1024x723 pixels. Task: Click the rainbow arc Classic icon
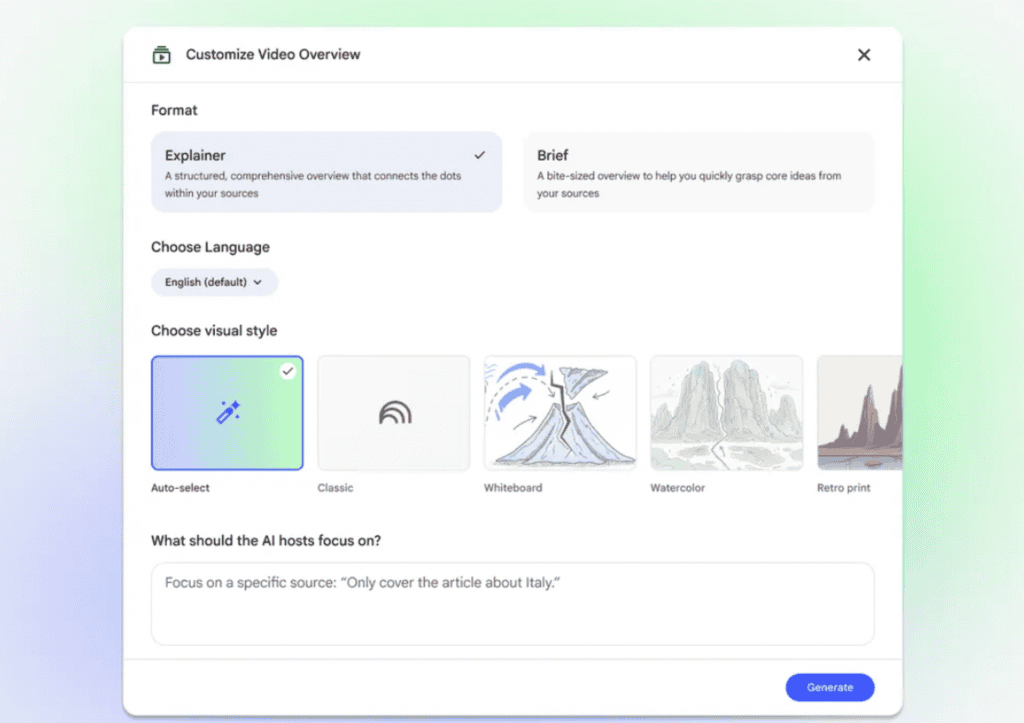click(x=394, y=412)
